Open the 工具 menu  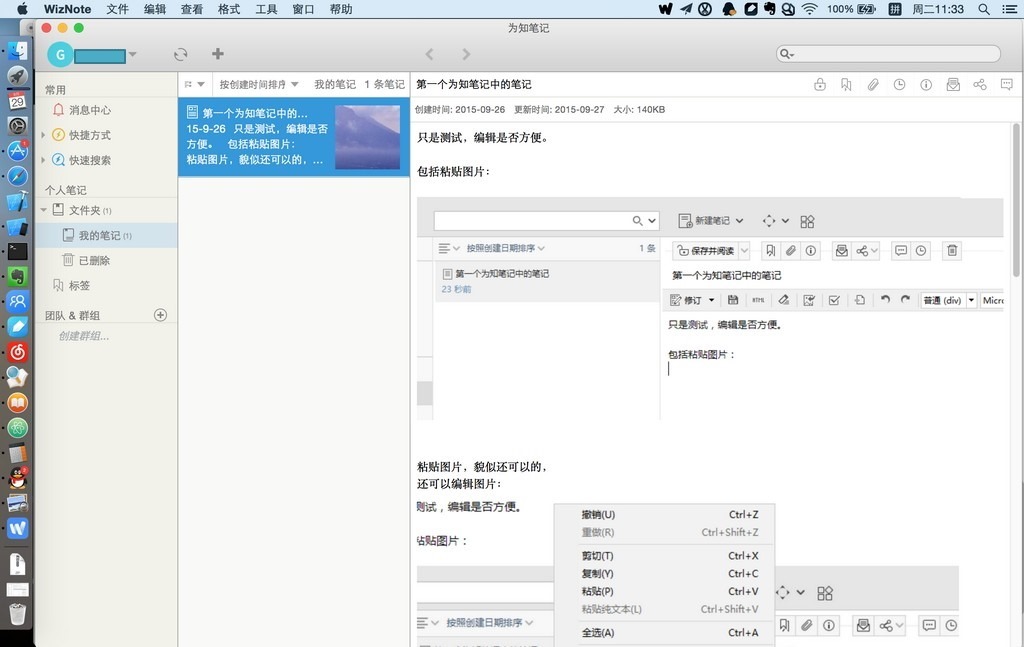point(266,9)
